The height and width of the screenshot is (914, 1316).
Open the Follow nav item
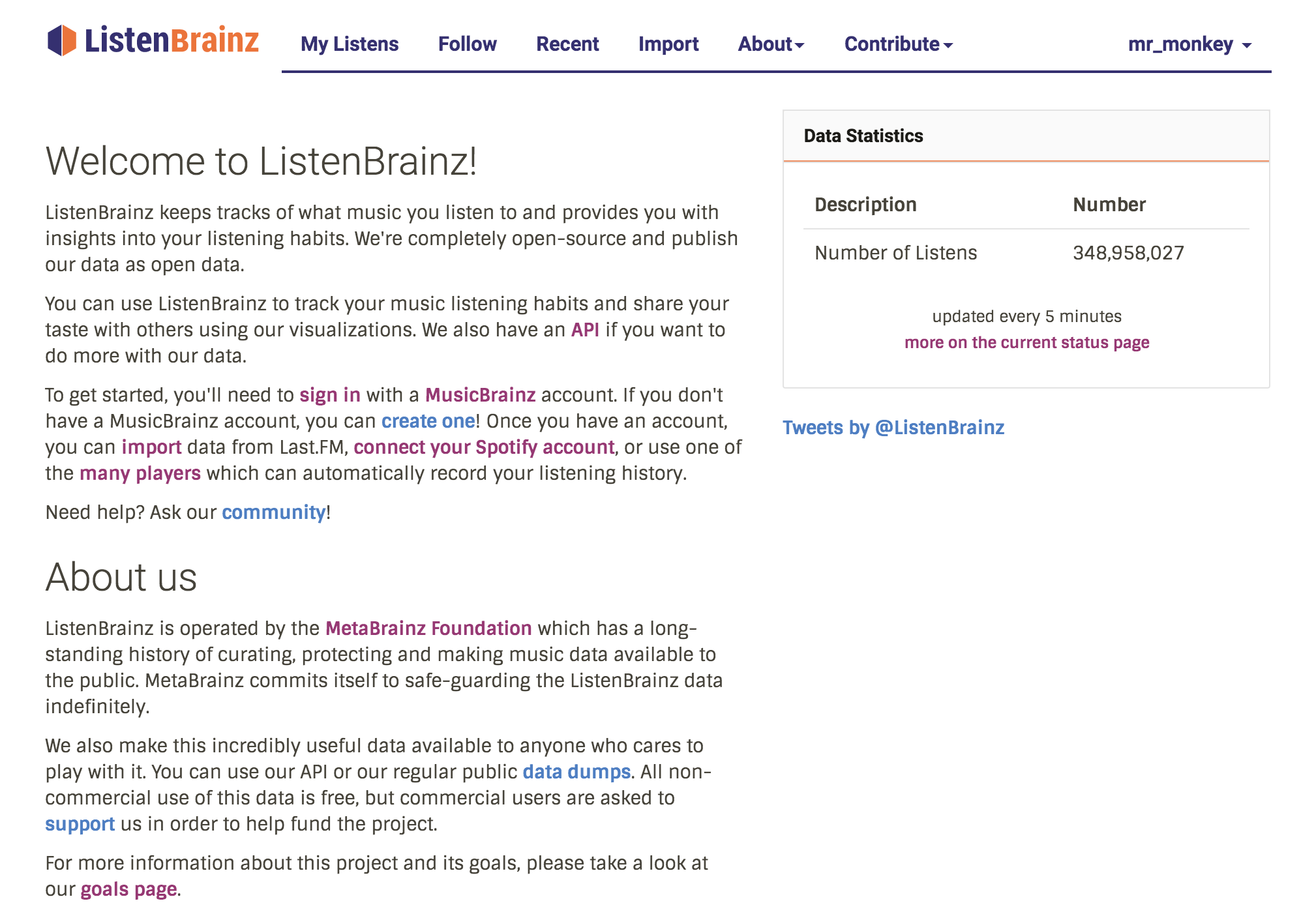467,44
